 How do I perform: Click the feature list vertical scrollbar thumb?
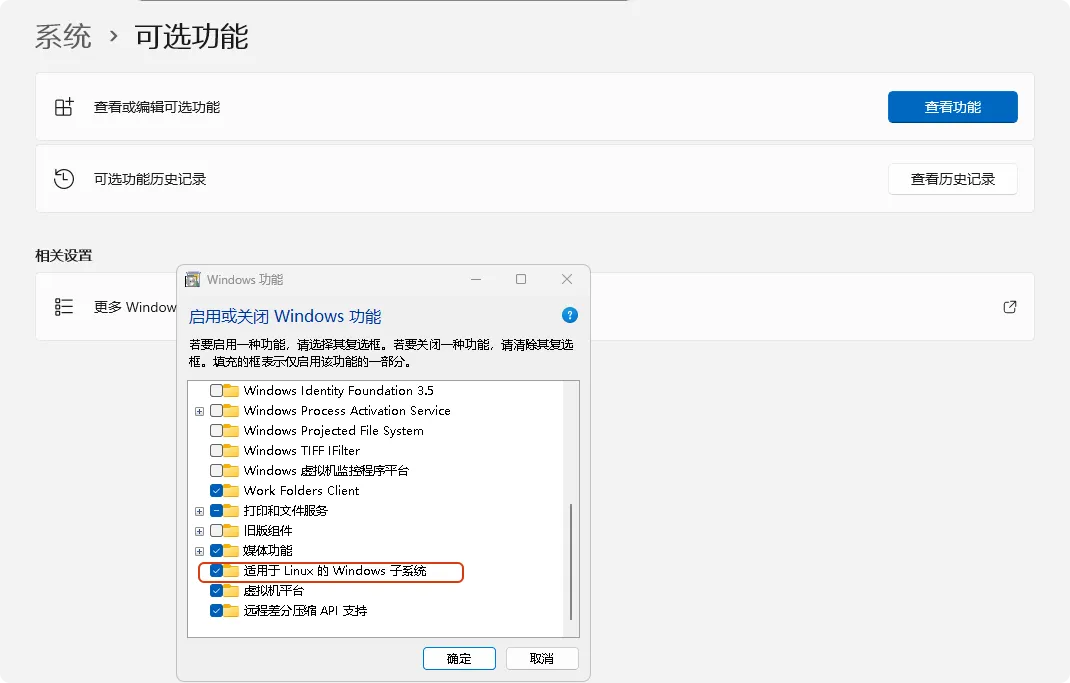click(x=570, y=562)
